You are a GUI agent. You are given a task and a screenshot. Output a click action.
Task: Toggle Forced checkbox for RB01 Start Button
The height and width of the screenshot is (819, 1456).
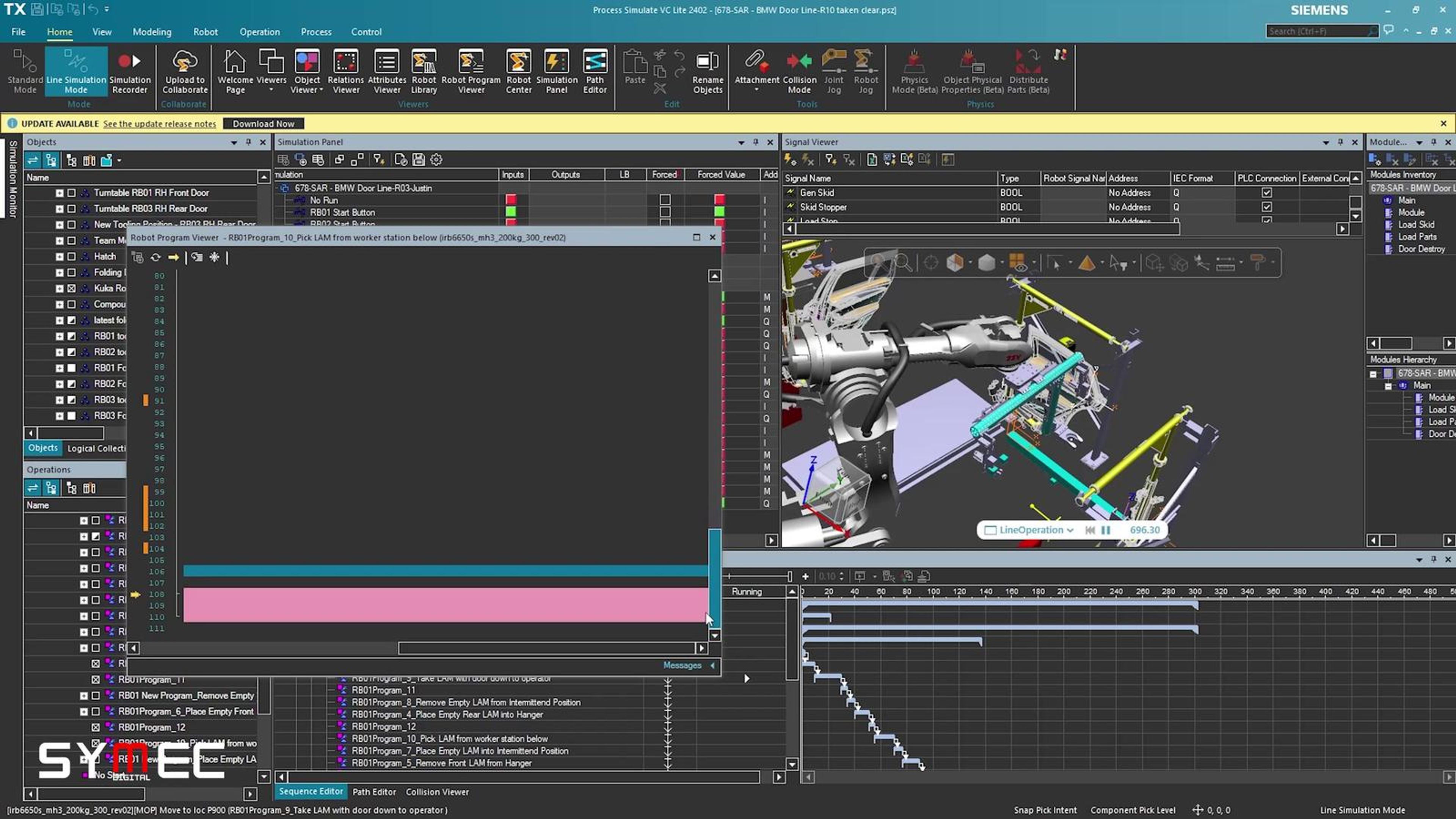[x=665, y=212]
